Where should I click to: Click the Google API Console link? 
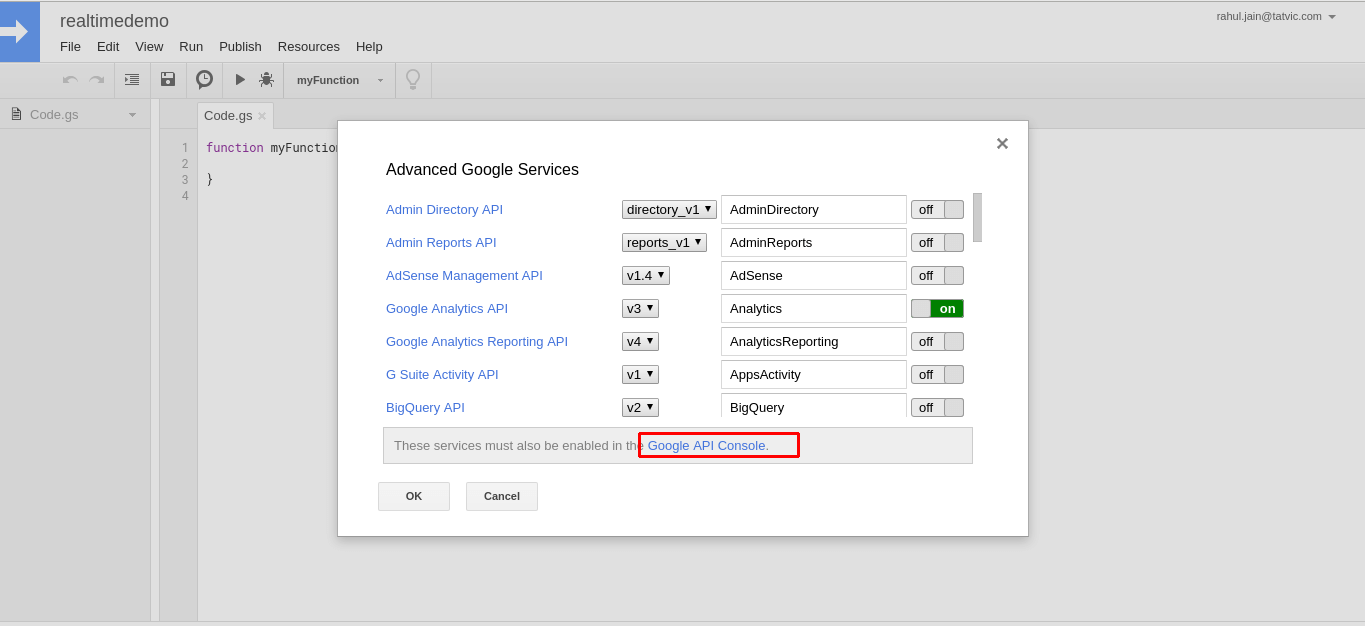pos(708,445)
